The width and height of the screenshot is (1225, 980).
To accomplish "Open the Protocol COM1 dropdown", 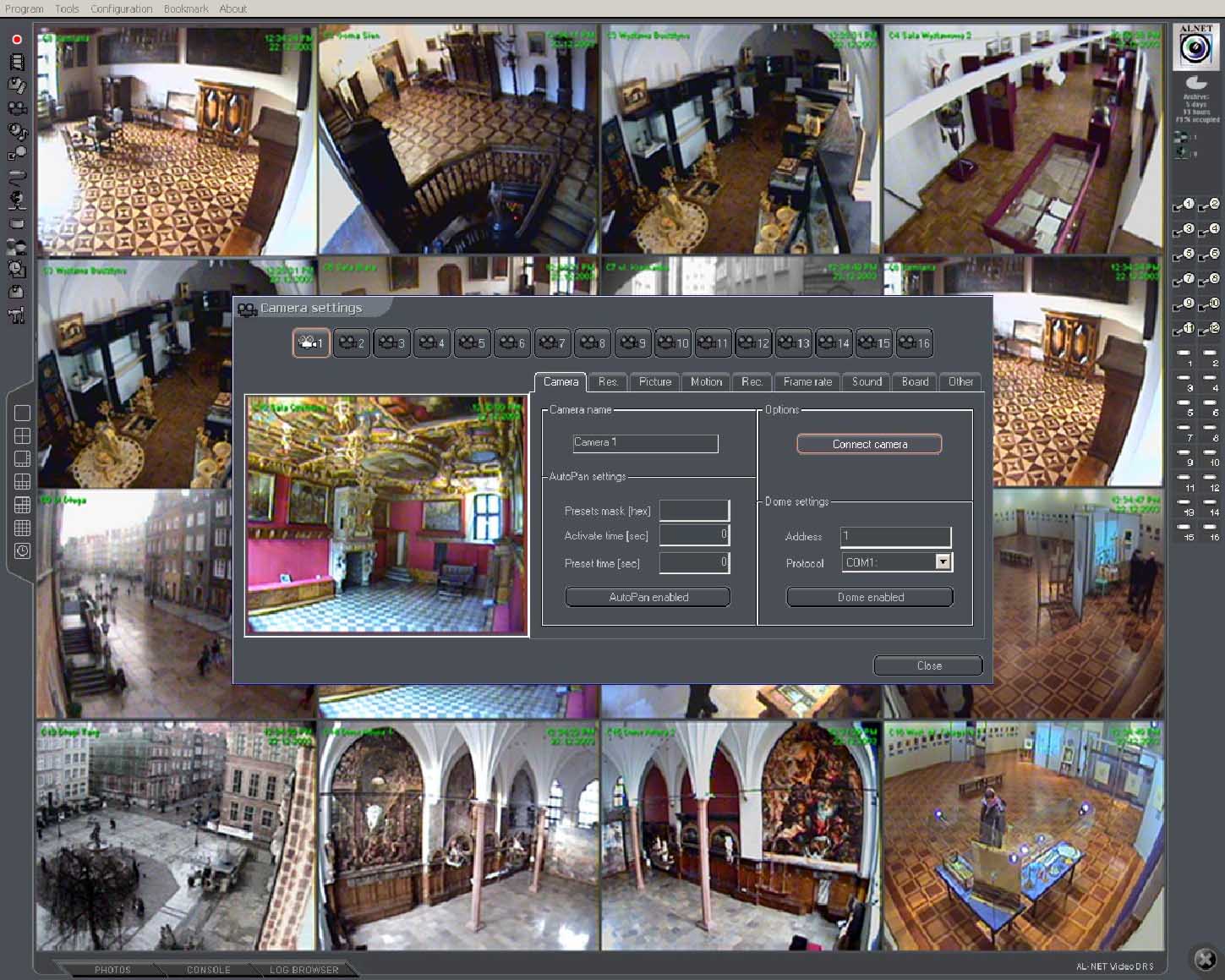I will [943, 562].
